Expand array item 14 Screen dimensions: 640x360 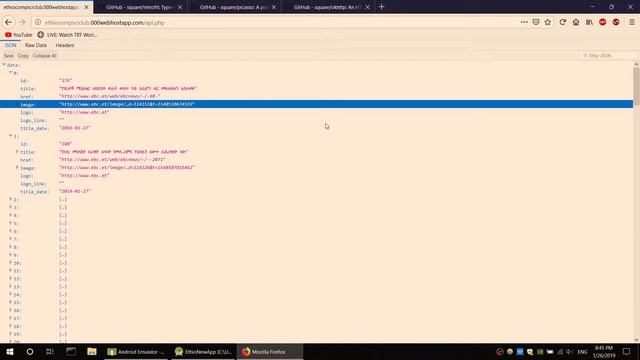click(11, 294)
